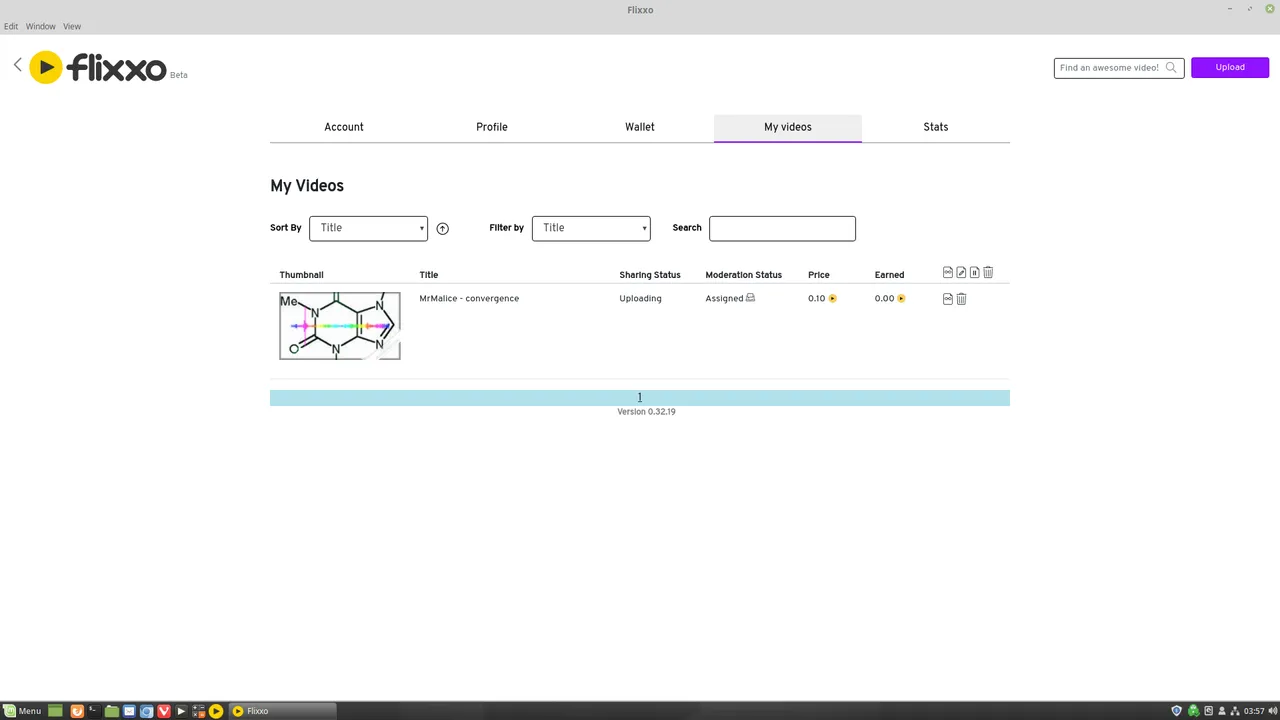
Task: Click the Flixxo window button in taskbar
Action: tap(282, 711)
